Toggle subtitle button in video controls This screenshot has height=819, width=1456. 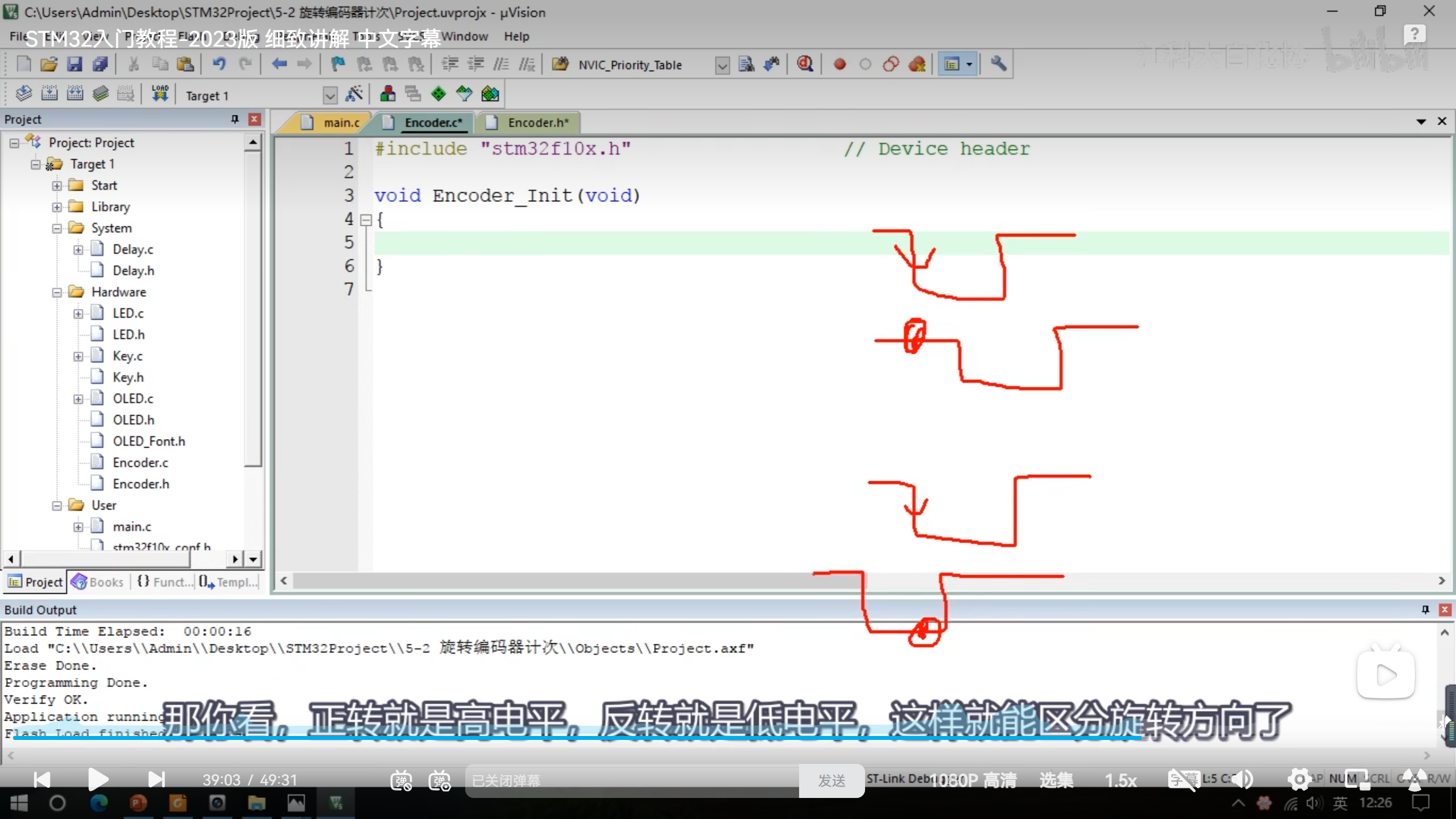point(1183,780)
